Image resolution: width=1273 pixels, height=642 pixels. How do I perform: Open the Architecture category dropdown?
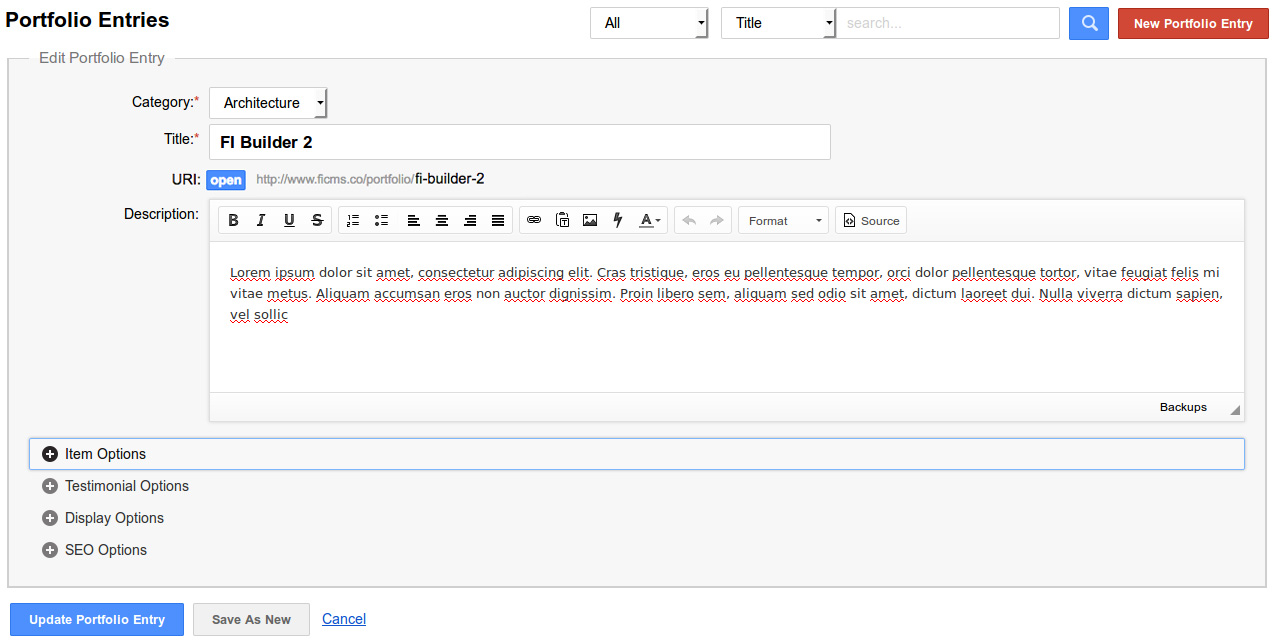coord(268,103)
